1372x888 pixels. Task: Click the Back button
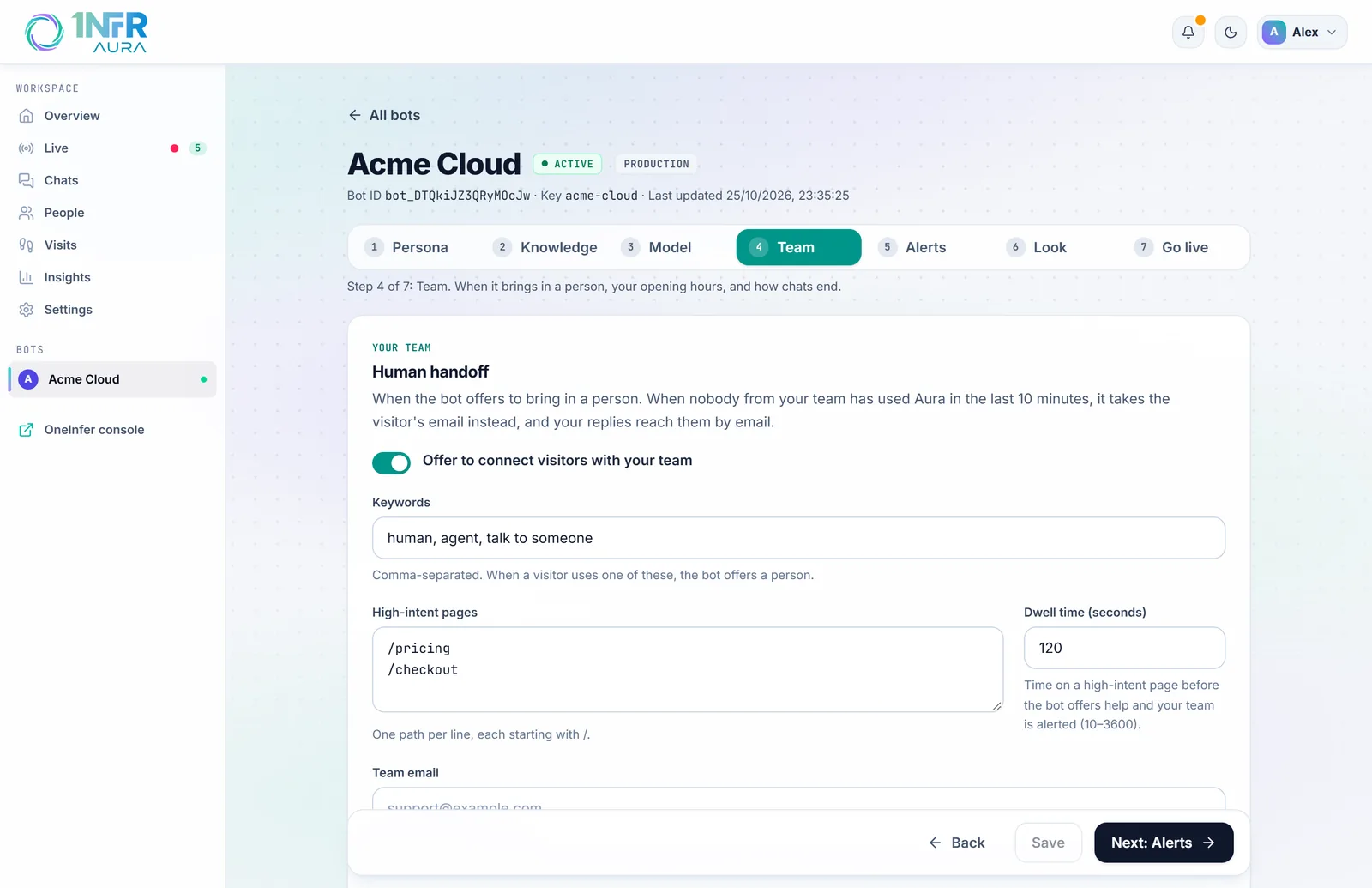[x=957, y=843]
